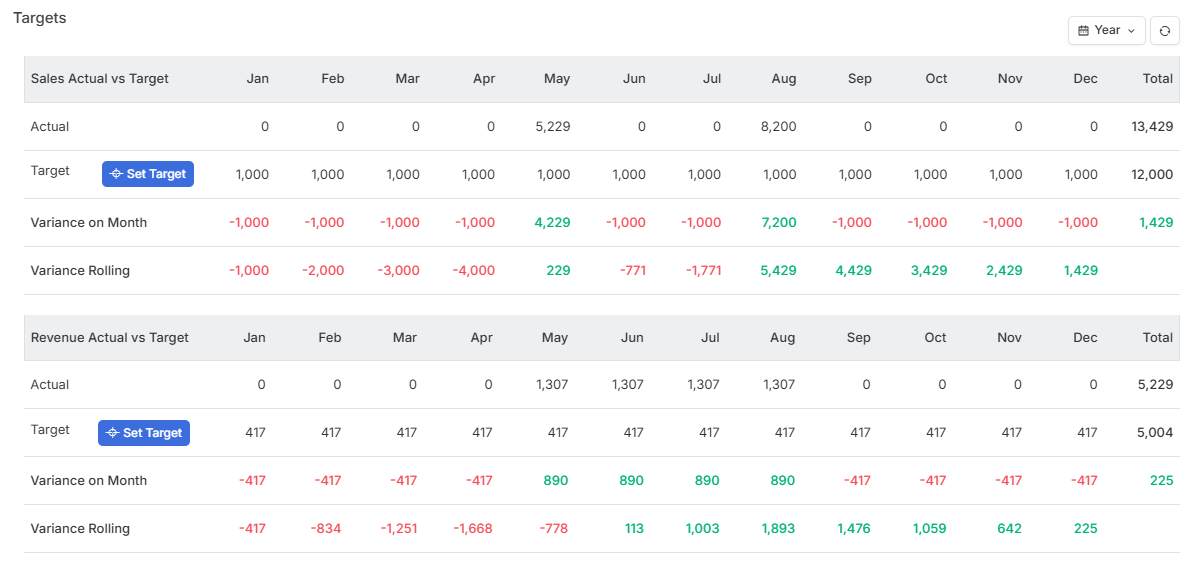This screenshot has height=573, width=1202.
Task: Select Revenue Actual vs Target header
Action: point(110,338)
